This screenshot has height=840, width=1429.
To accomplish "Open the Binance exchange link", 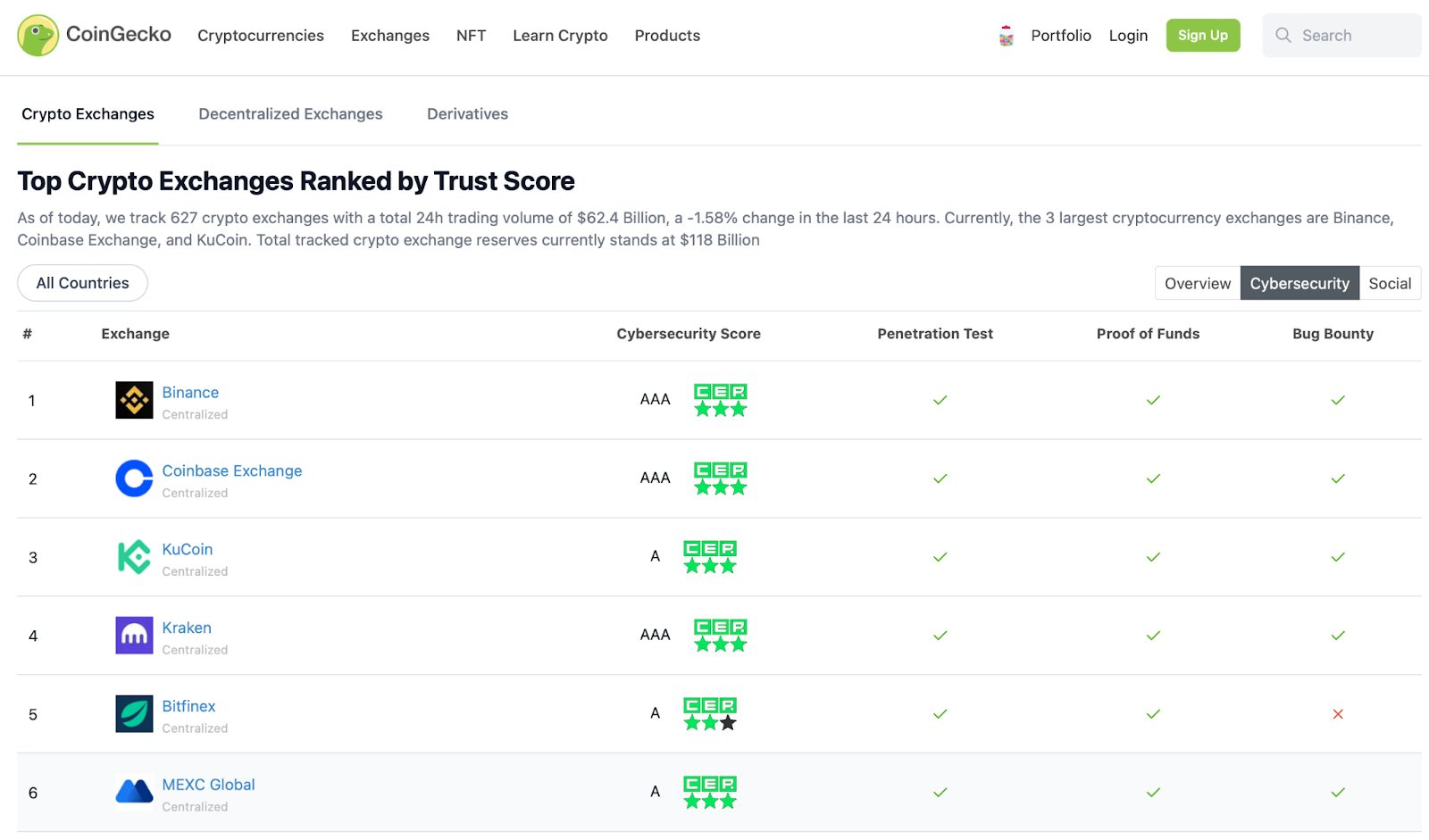I will coord(190,393).
